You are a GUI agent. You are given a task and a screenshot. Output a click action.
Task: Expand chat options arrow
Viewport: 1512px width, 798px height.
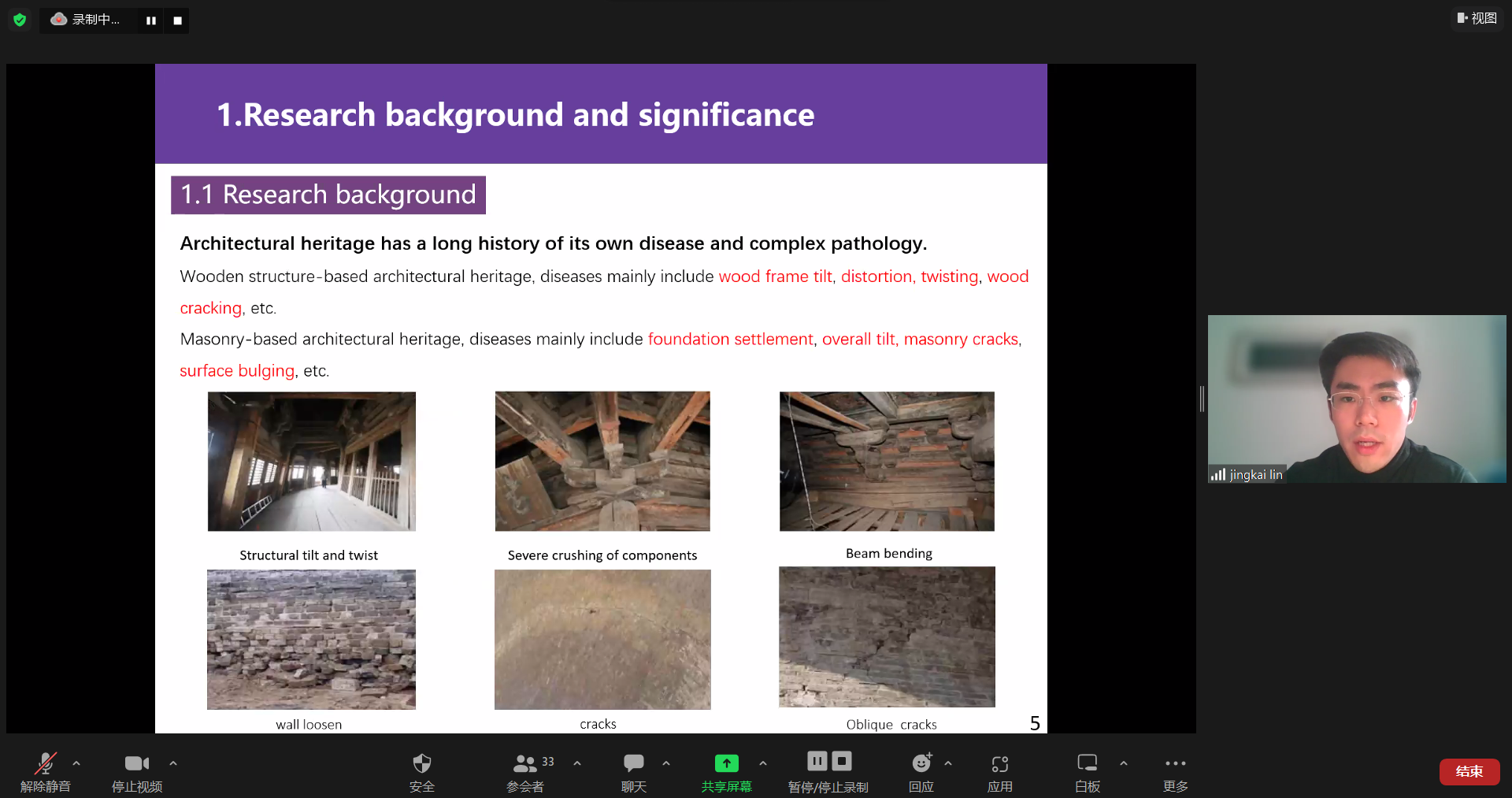pyautogui.click(x=666, y=763)
